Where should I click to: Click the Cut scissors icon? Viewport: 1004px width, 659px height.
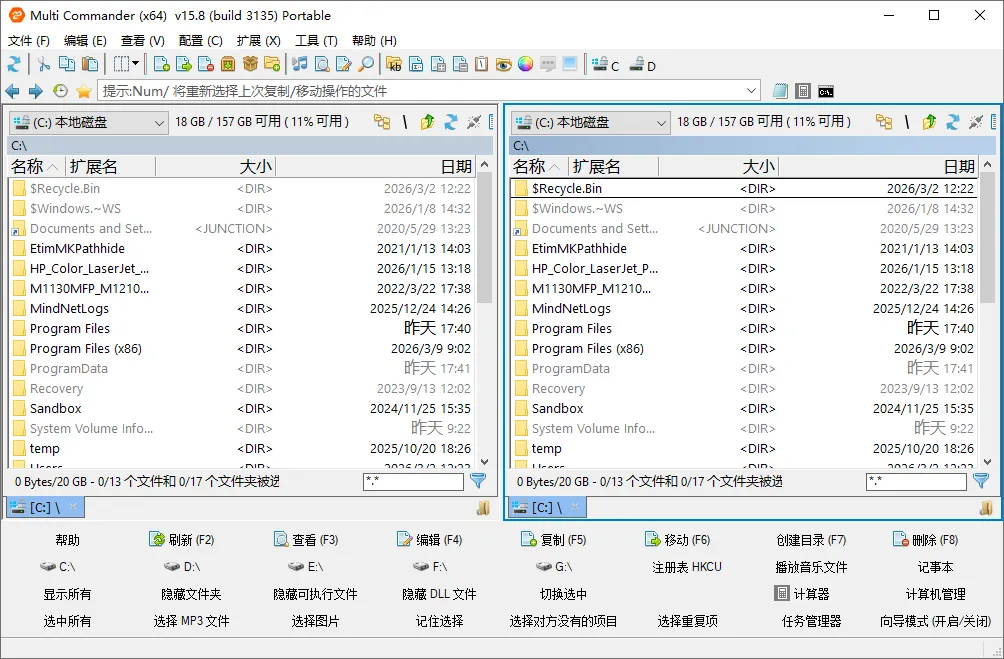click(44, 64)
